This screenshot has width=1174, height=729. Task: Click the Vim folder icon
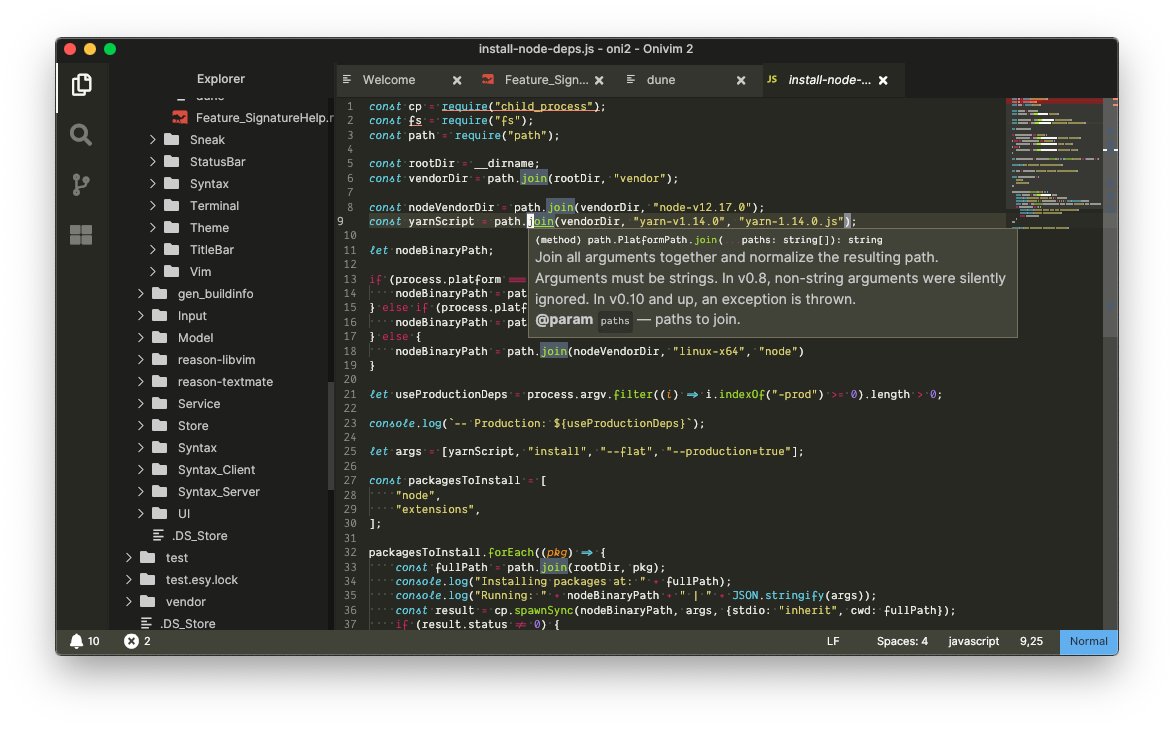pos(171,272)
